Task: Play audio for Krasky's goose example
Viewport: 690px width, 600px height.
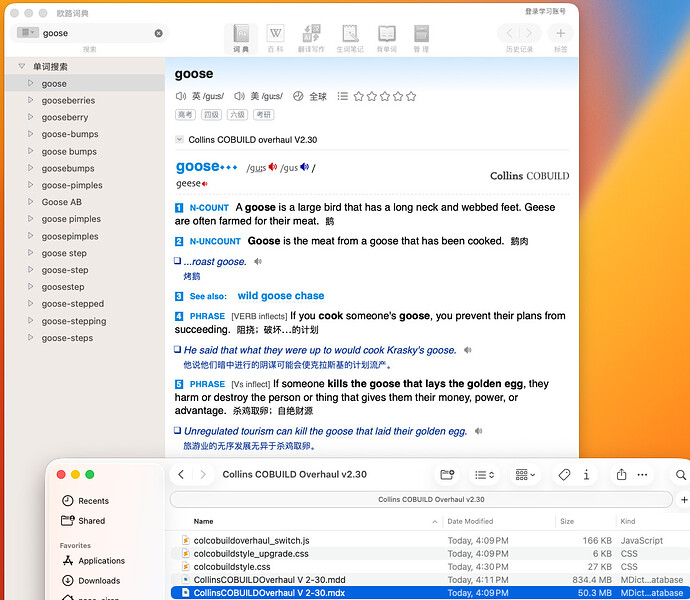Action: [468, 350]
